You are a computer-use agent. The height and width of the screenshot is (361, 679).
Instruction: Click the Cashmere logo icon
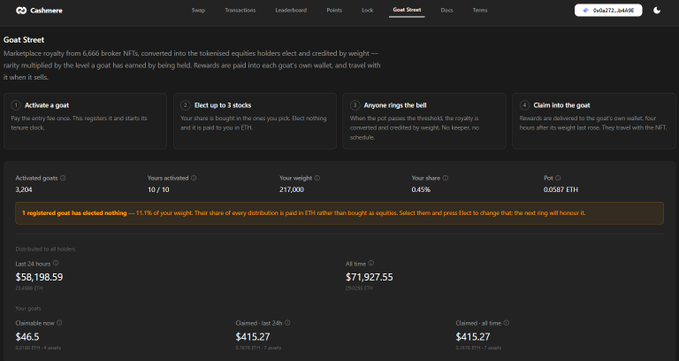pyautogui.click(x=21, y=10)
